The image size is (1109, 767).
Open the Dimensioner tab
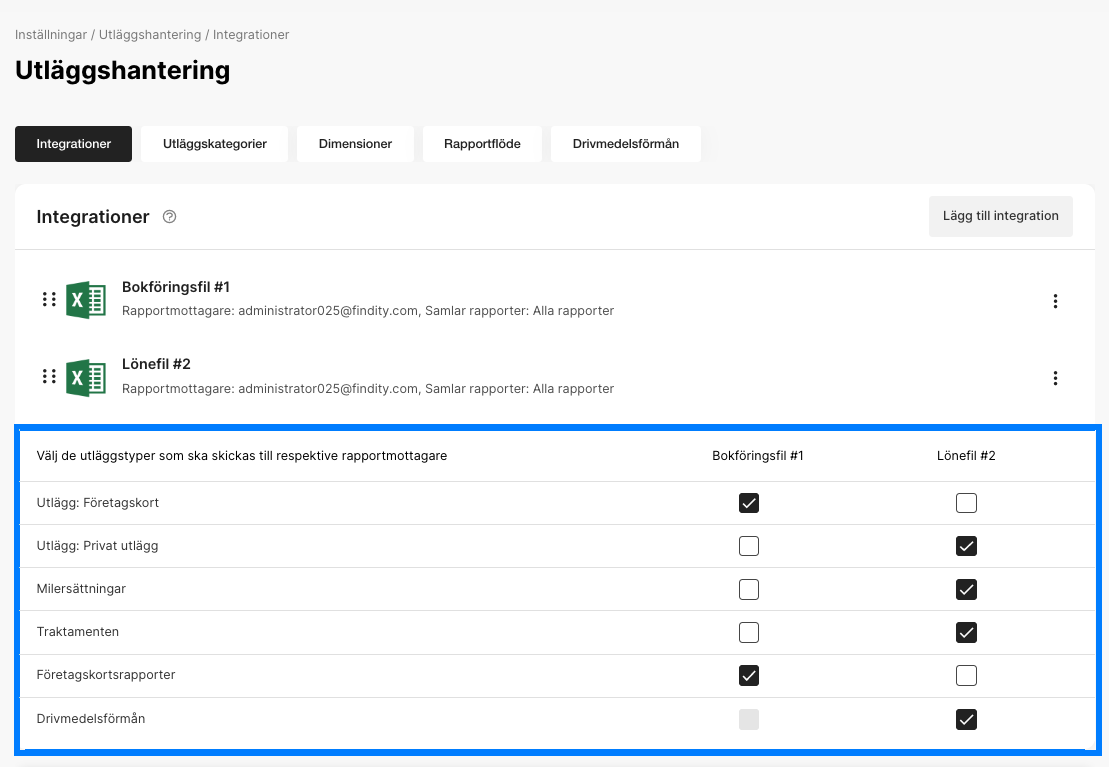tap(355, 144)
